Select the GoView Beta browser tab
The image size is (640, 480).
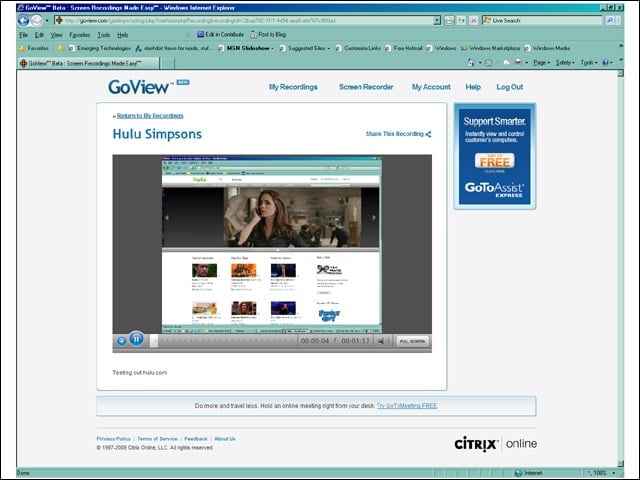[88, 63]
